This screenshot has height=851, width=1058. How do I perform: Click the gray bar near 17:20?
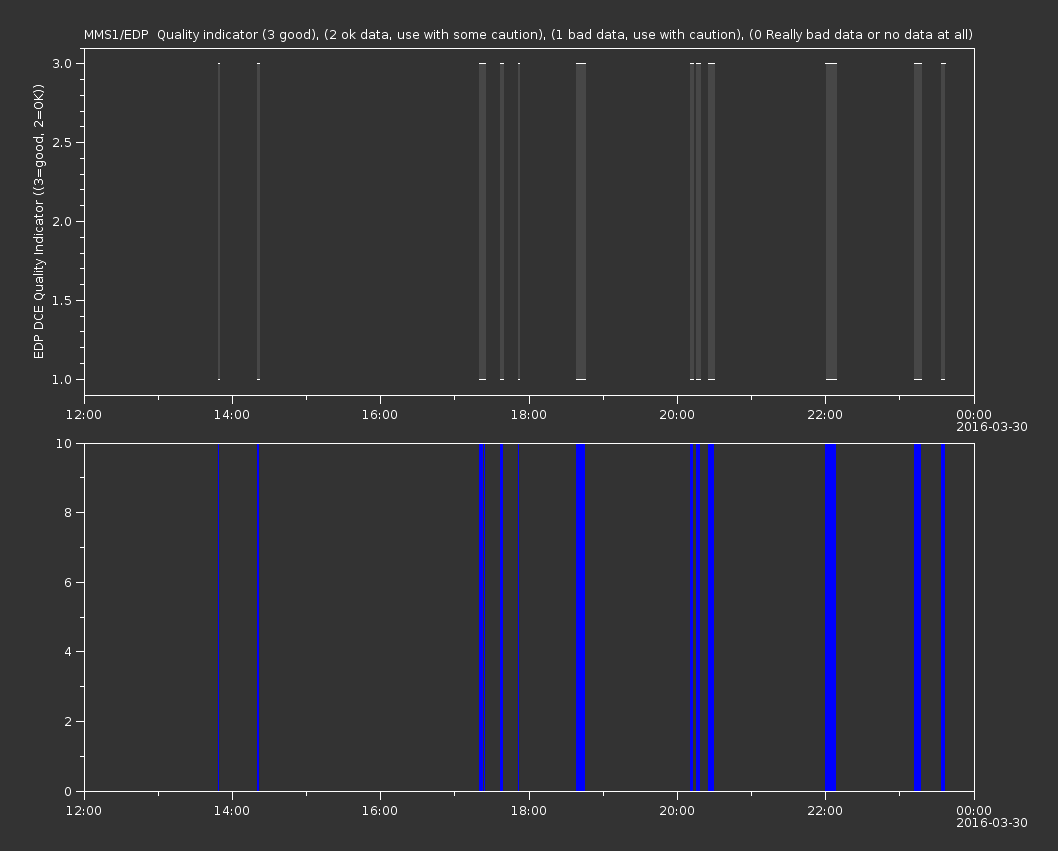[x=482, y=221]
